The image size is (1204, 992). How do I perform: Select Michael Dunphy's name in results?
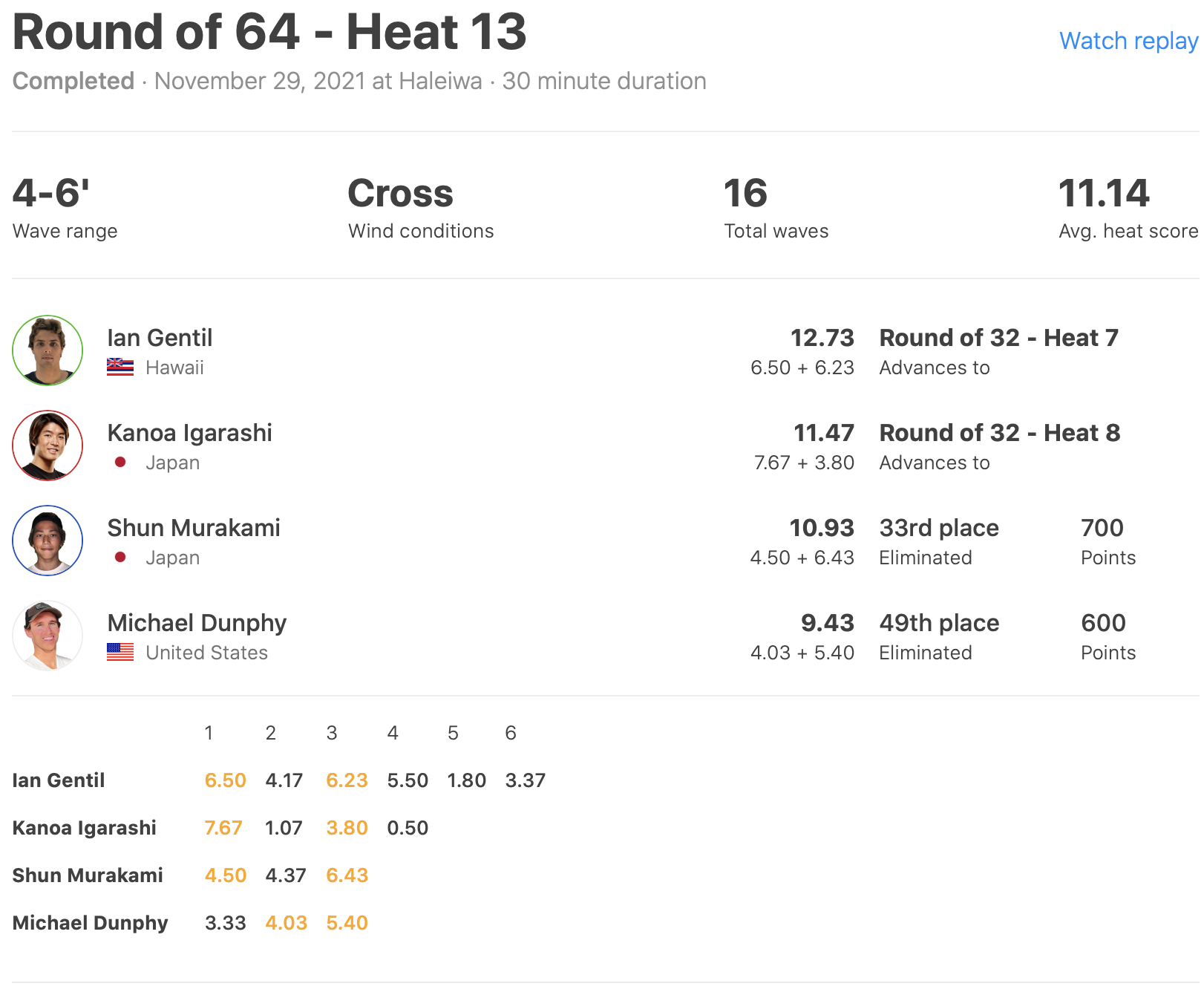tap(197, 623)
